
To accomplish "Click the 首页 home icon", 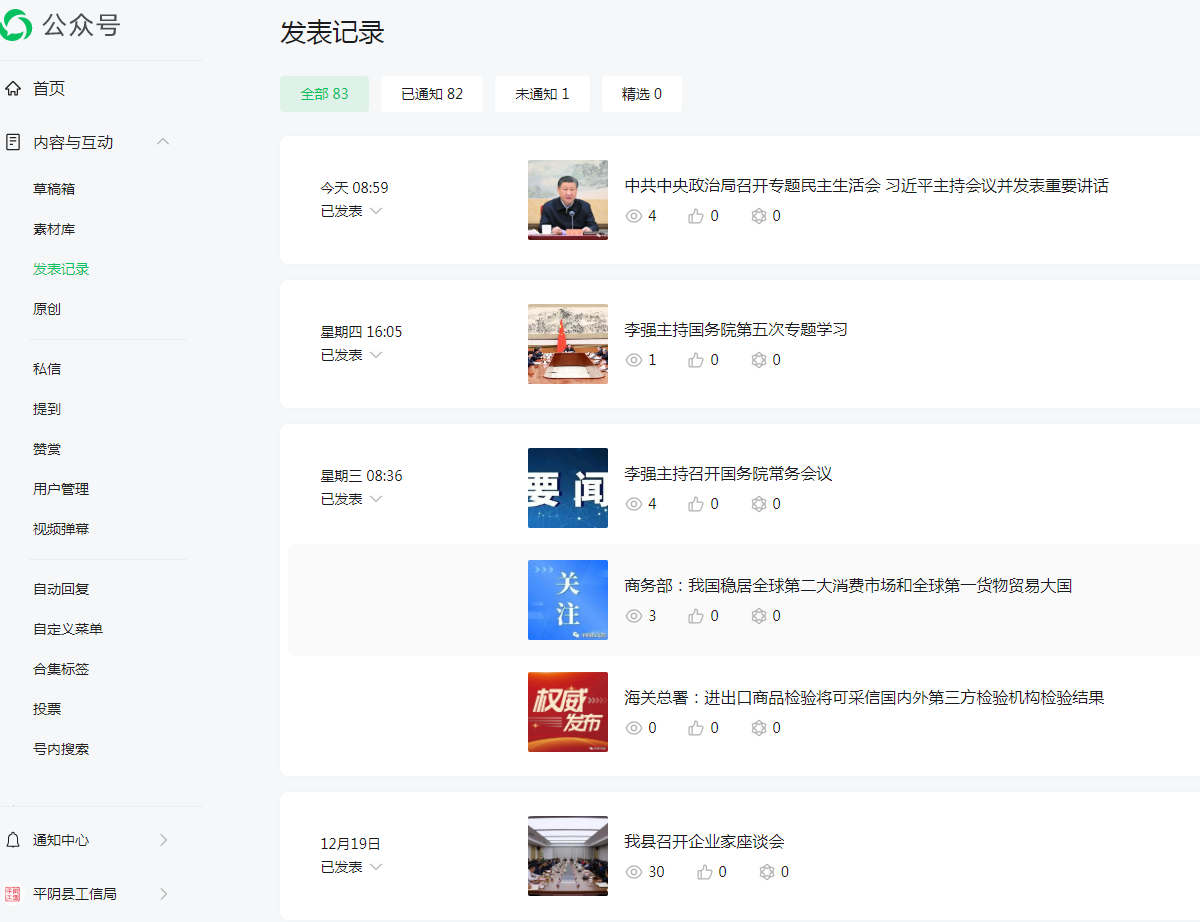I will [13, 89].
